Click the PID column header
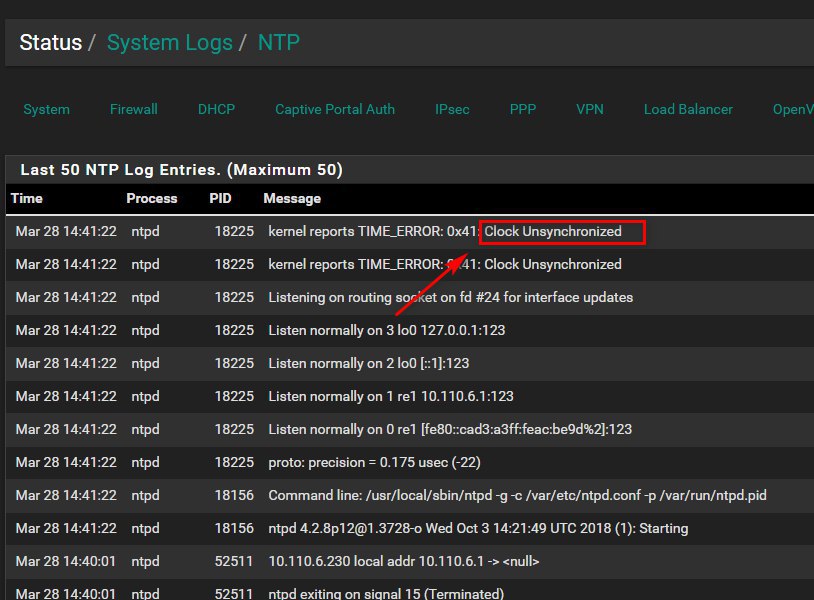Viewport: 814px width, 600px height. pyautogui.click(x=220, y=198)
